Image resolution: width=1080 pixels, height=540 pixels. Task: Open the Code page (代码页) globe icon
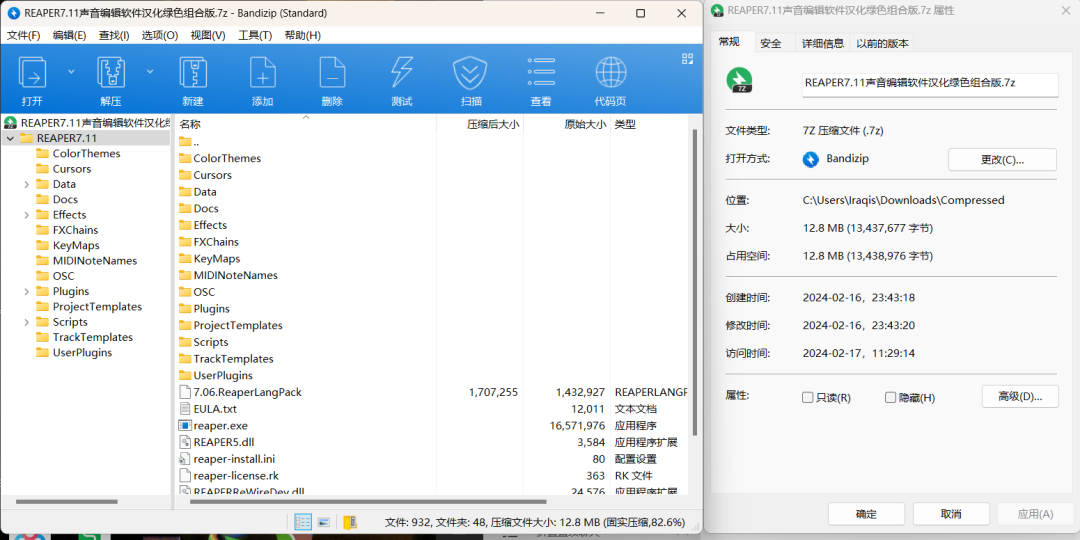(610, 72)
